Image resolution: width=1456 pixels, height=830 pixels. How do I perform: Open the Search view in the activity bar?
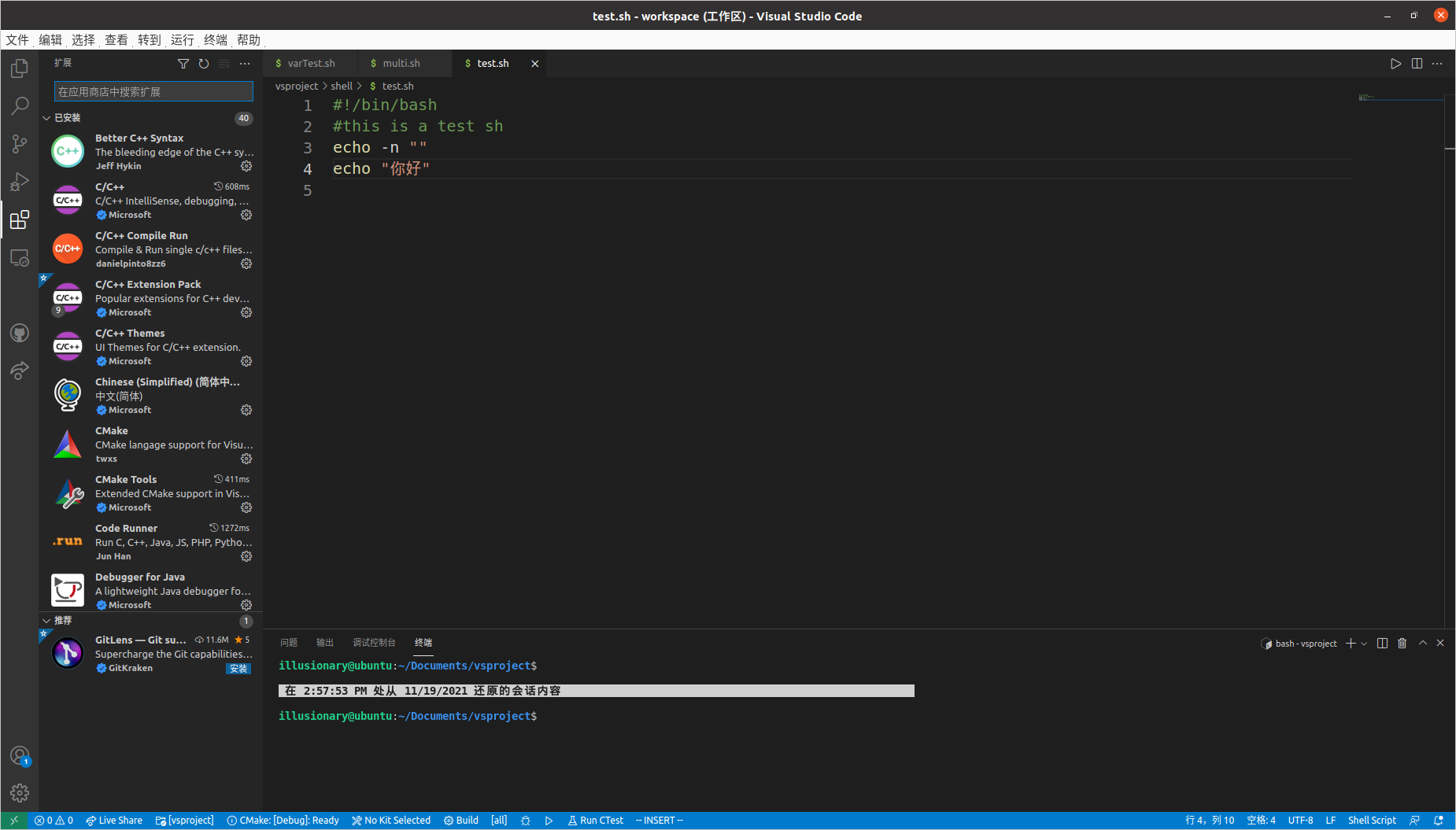pyautogui.click(x=19, y=105)
